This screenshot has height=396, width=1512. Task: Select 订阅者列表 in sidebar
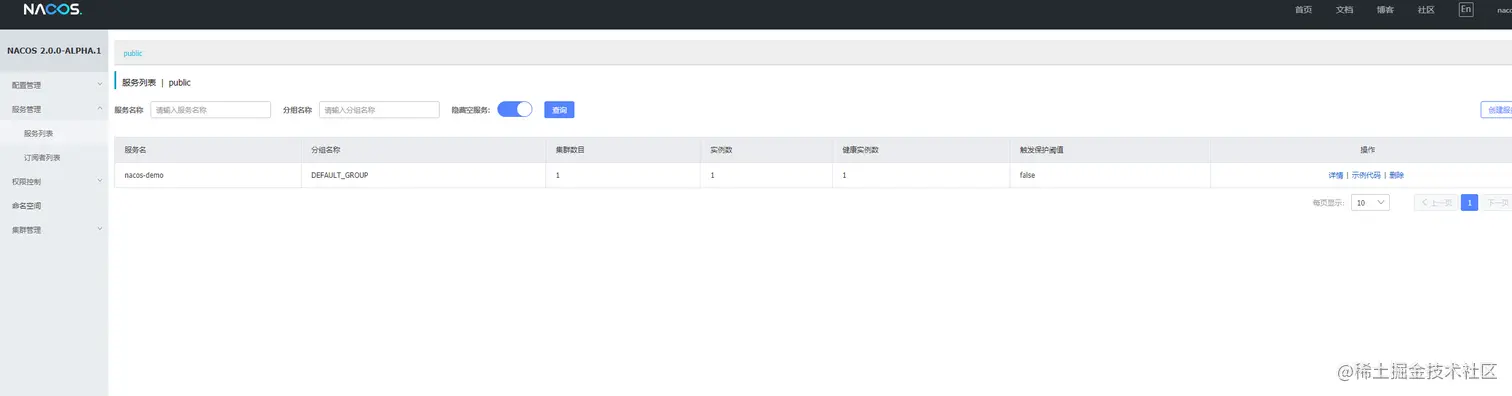[54, 157]
